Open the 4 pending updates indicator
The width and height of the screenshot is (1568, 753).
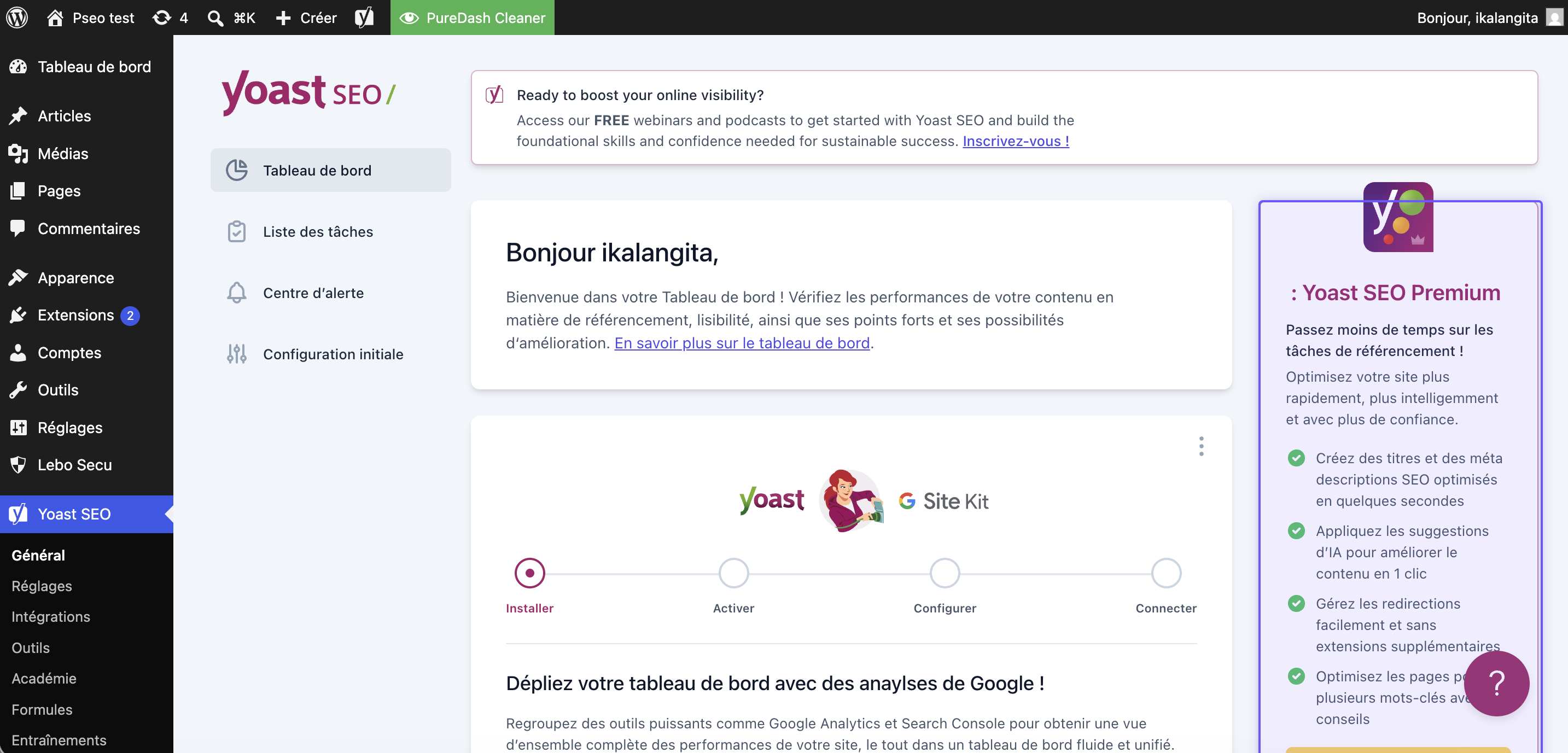tap(171, 17)
